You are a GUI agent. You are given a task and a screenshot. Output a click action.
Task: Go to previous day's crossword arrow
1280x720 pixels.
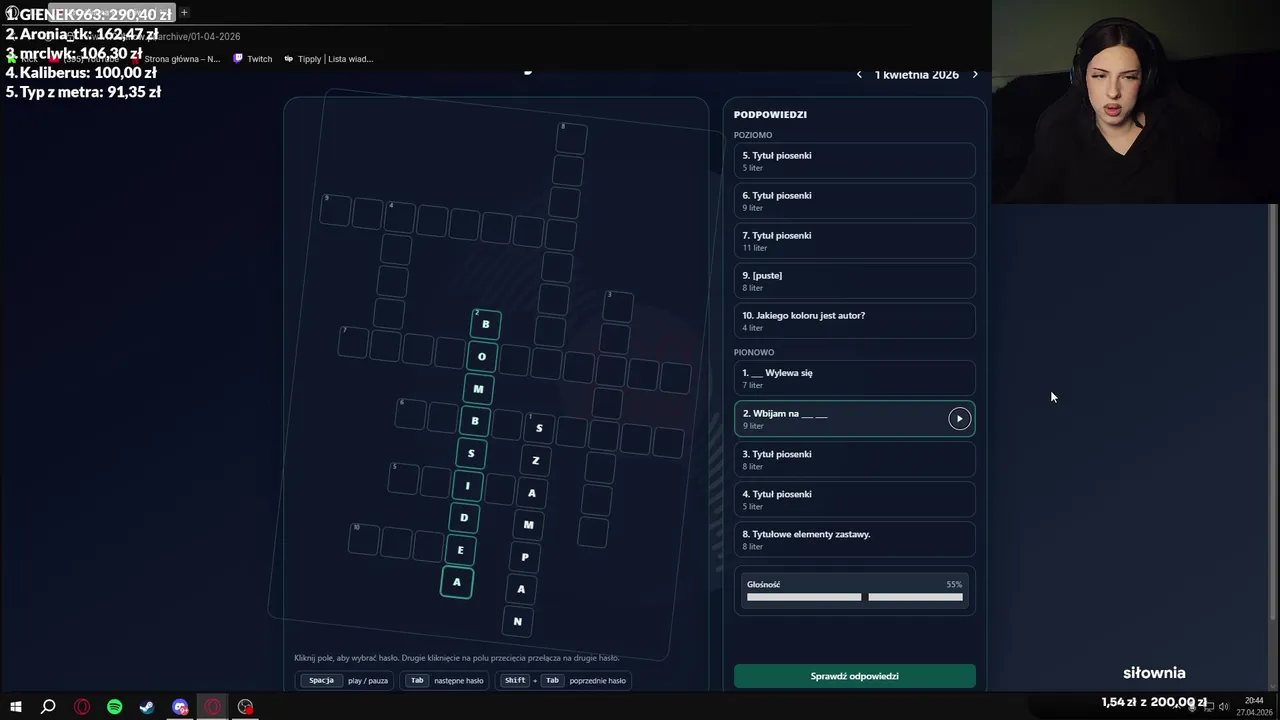coord(859,75)
